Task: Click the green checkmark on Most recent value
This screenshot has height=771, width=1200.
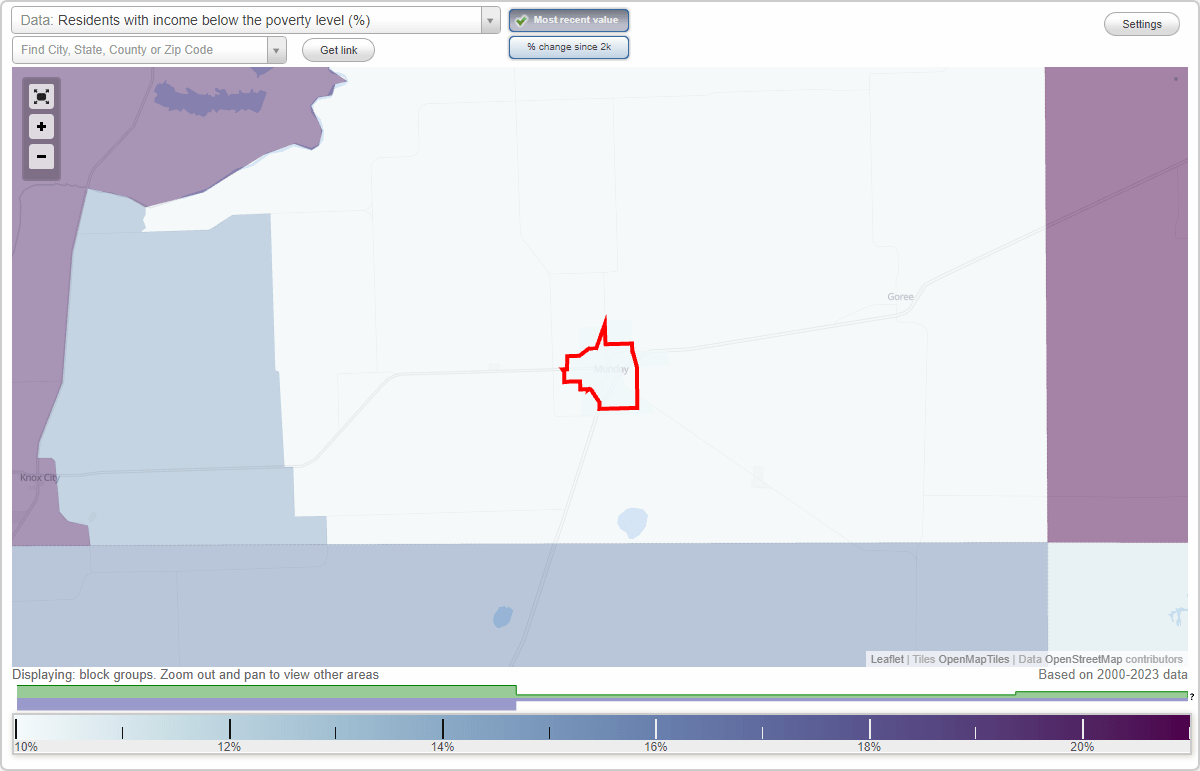Action: tap(521, 19)
